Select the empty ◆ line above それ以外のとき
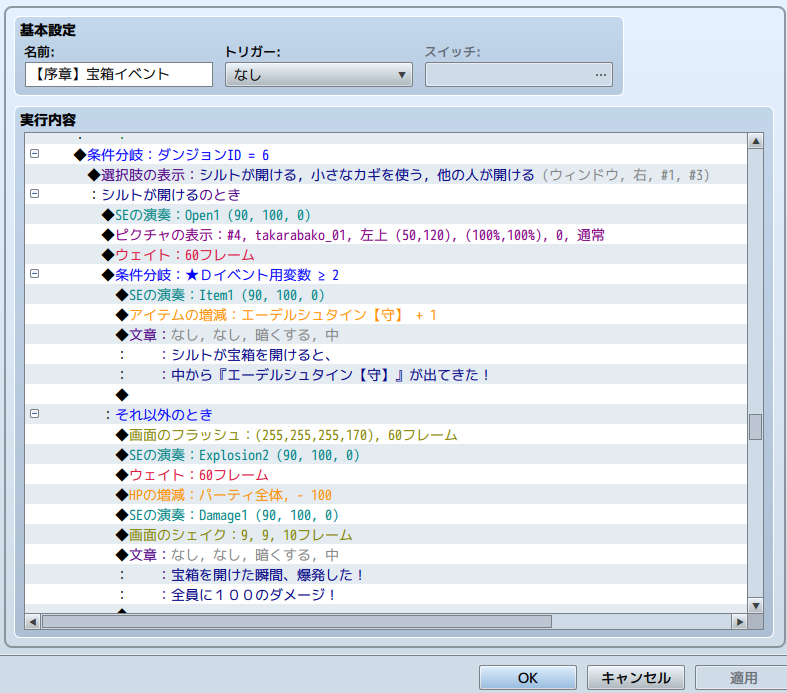 [385, 395]
